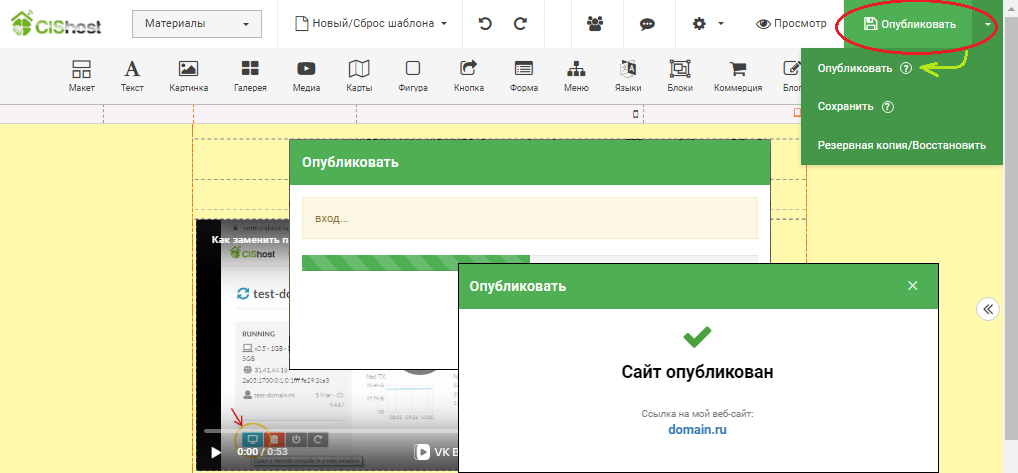Insert a Форма form element
This screenshot has width=1018, height=473.
point(523,76)
